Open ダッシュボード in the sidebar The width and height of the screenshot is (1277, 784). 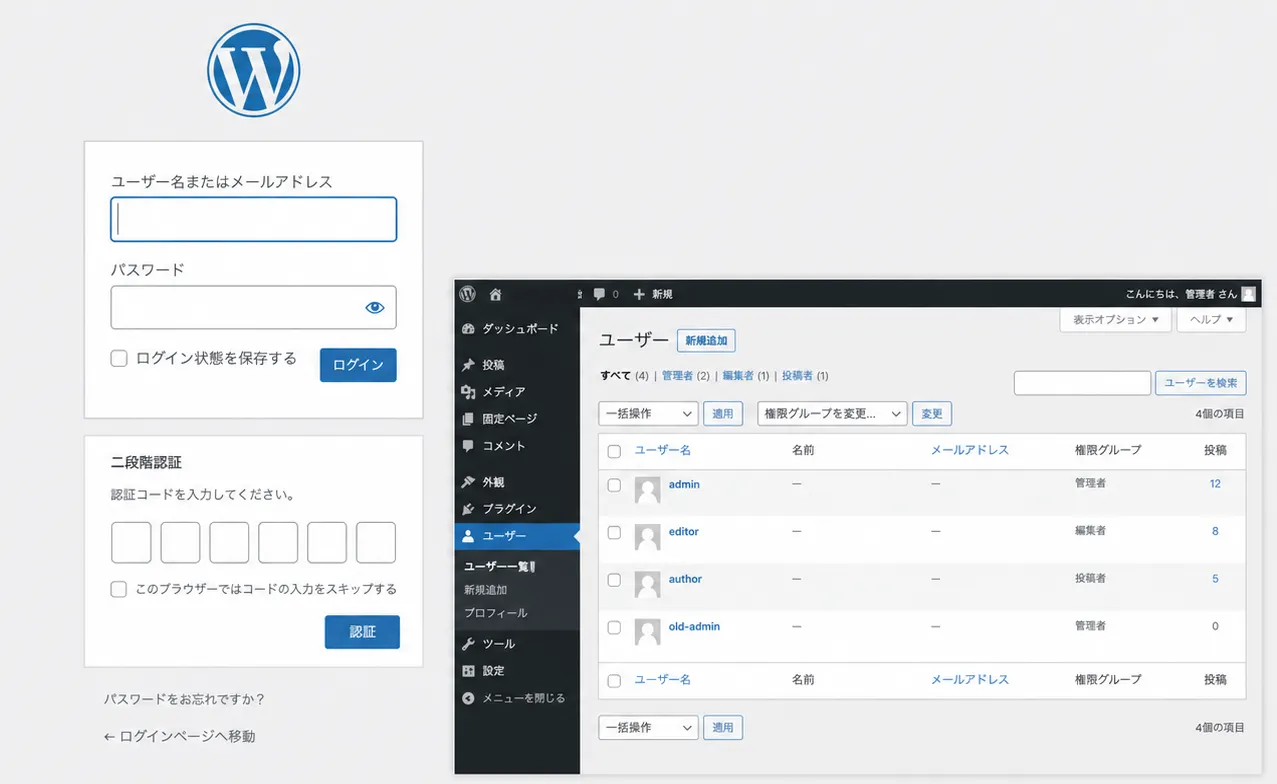coord(517,328)
